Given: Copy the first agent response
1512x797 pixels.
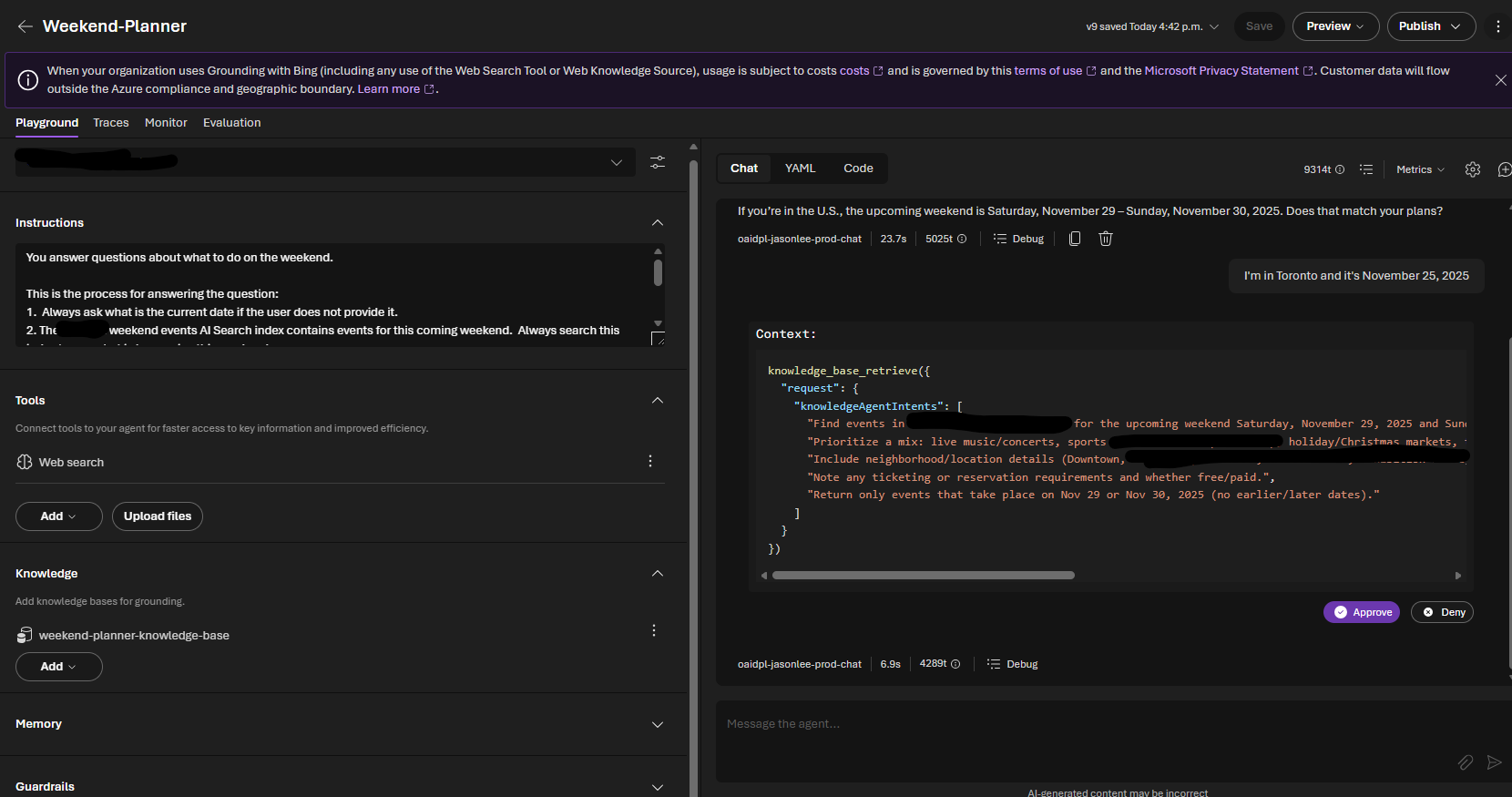Looking at the screenshot, I should 1075,239.
